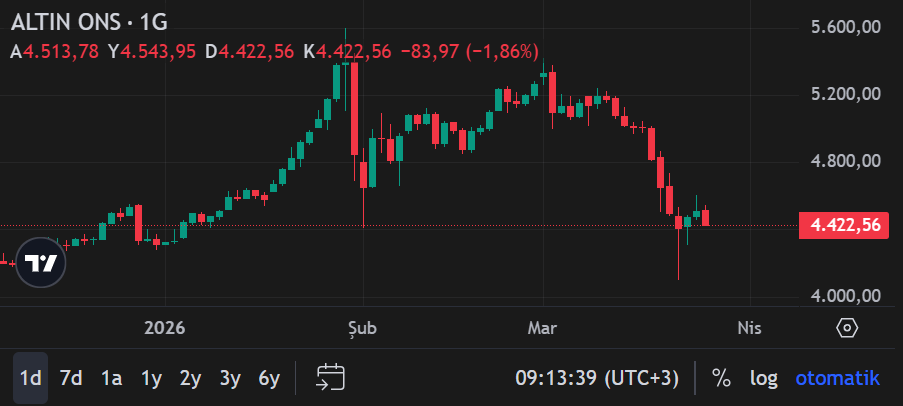The width and height of the screenshot is (903, 406).
Task: Switch to the 1a range
Action: [x=111, y=378]
